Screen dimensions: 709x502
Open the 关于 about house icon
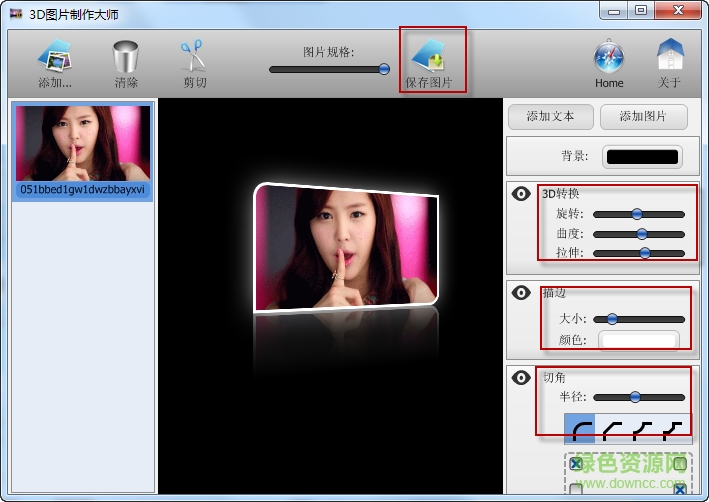click(670, 54)
